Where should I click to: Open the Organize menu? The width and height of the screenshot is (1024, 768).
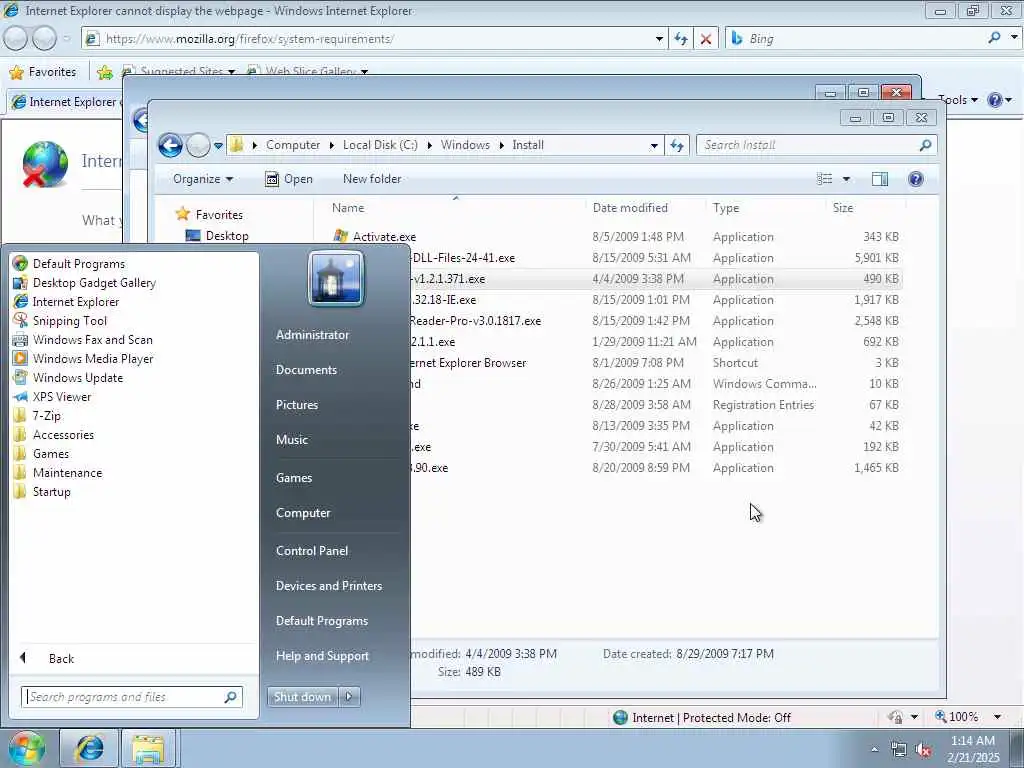[x=202, y=179]
